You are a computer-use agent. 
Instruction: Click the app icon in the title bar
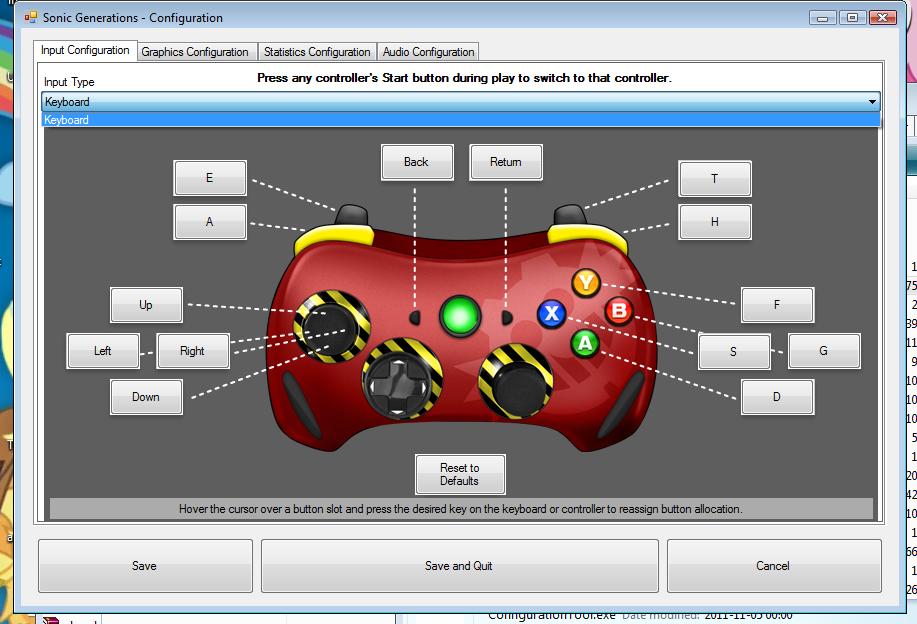point(30,18)
